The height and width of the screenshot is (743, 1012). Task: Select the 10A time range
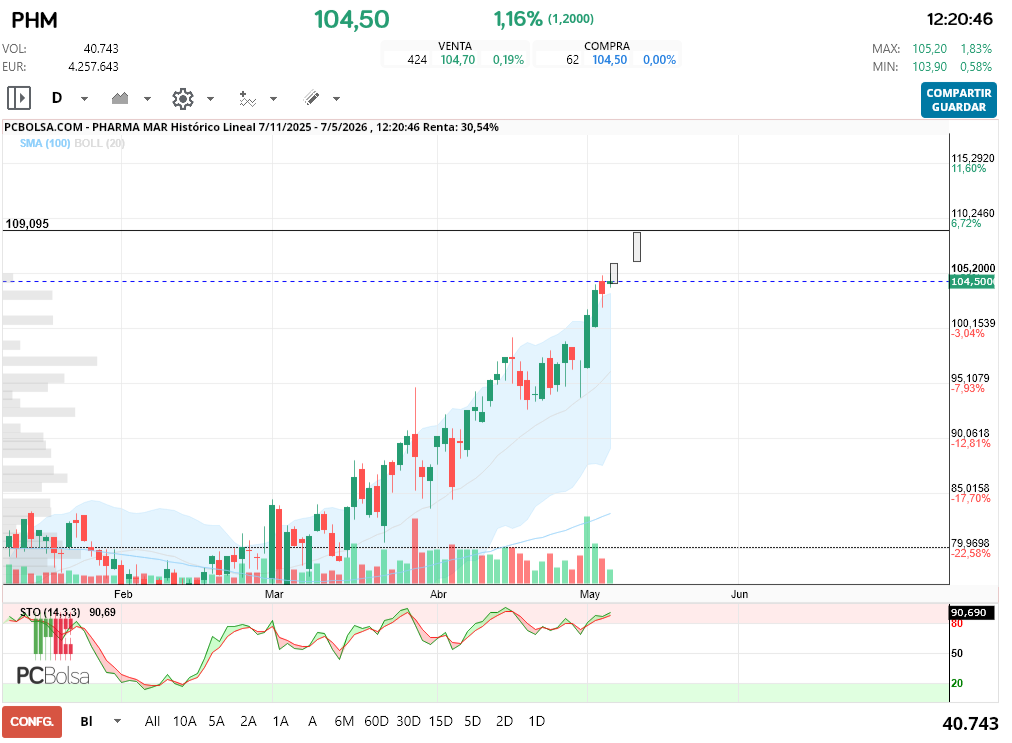tap(185, 721)
